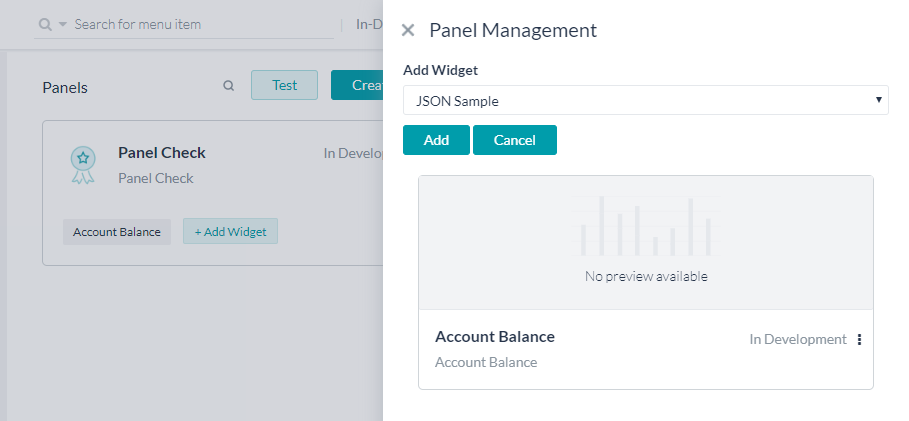Image resolution: width=909 pixels, height=421 pixels.
Task: Click the Panel Check award ribbon icon
Action: click(x=83, y=164)
